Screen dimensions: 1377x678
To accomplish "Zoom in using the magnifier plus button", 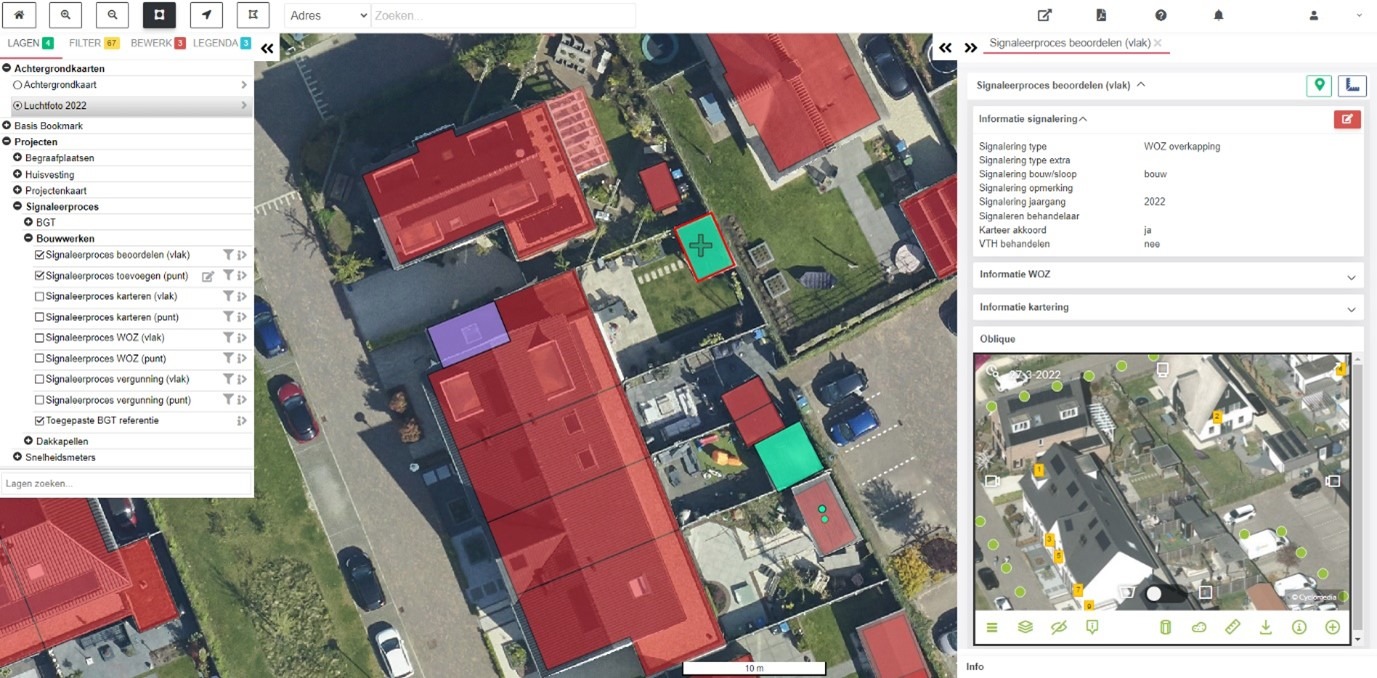I will pyautogui.click(x=66, y=15).
